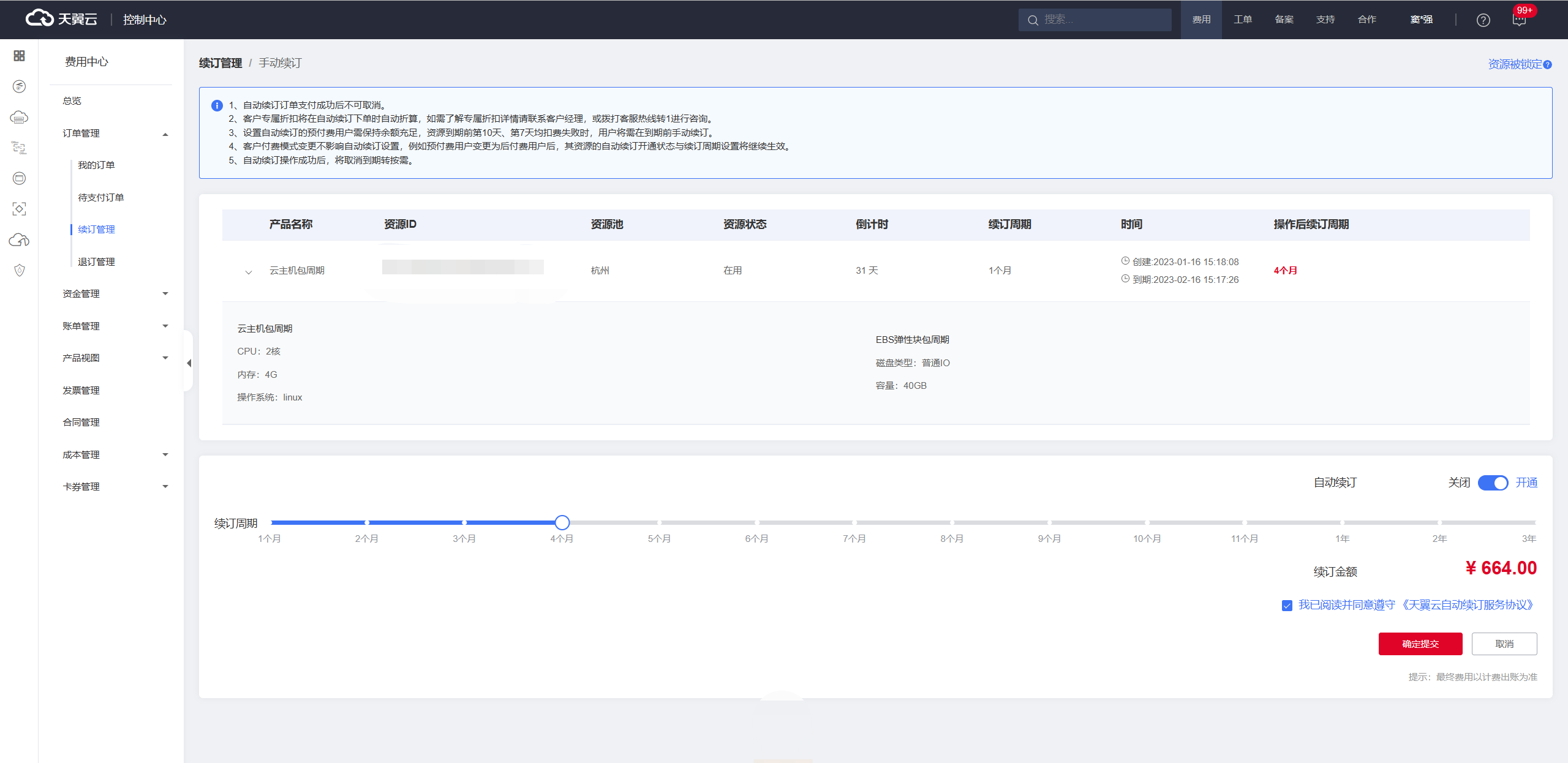Click the security shield icon in left rail

19,270
